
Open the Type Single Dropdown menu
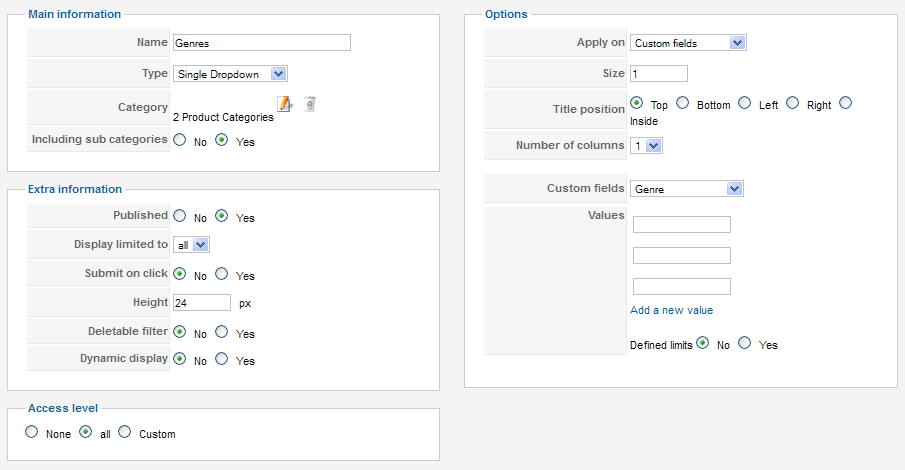click(x=230, y=74)
